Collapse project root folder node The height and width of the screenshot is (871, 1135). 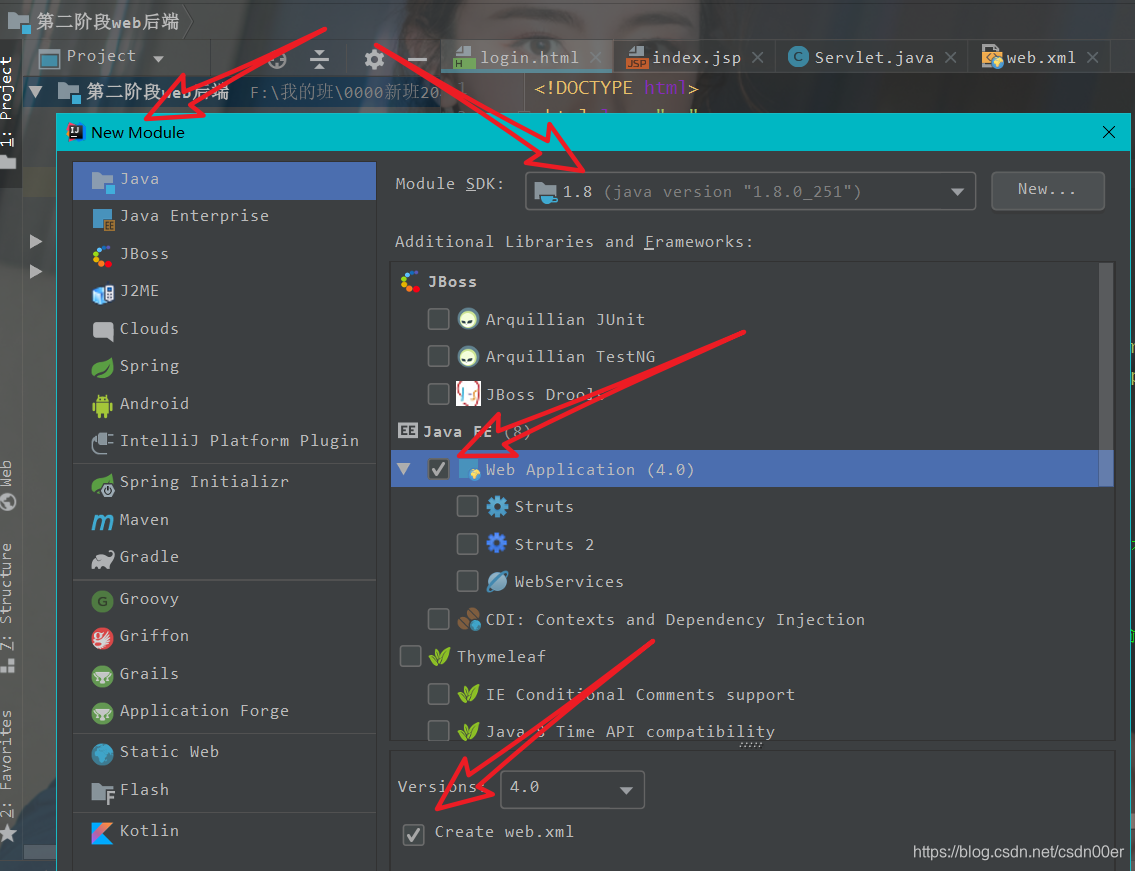click(35, 92)
